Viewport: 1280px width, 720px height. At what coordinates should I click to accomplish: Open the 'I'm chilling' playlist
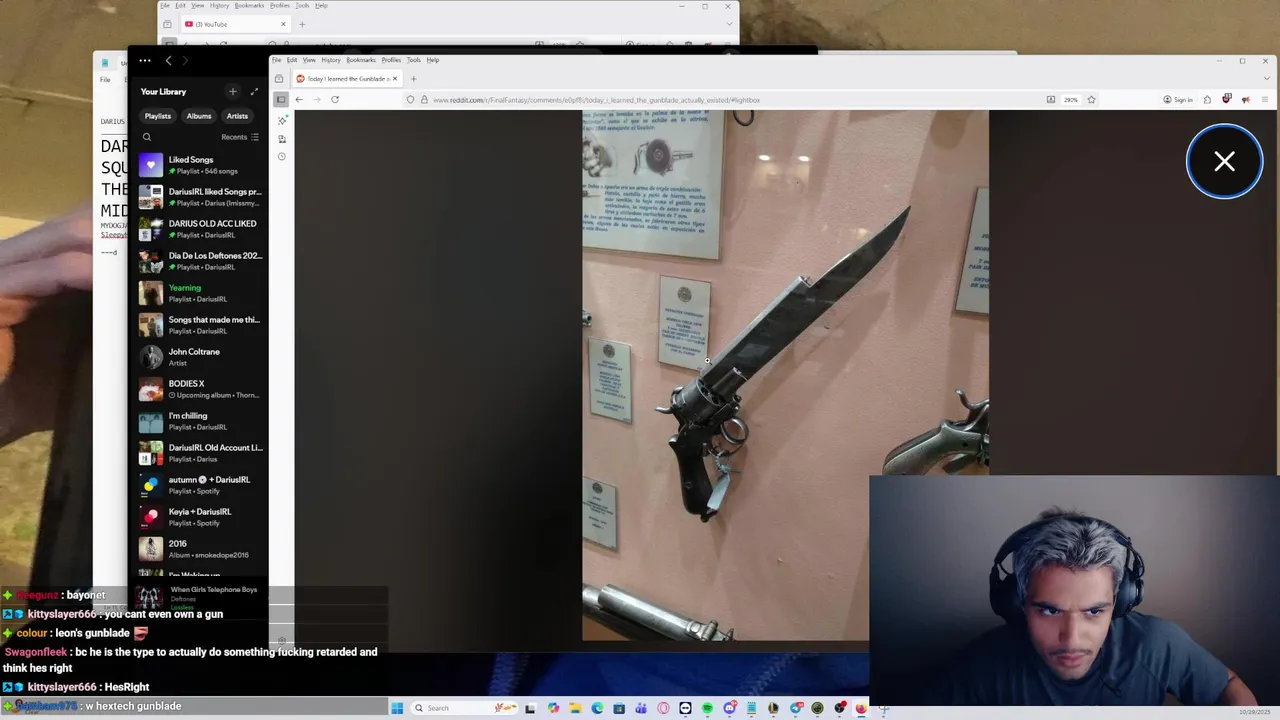[200, 421]
